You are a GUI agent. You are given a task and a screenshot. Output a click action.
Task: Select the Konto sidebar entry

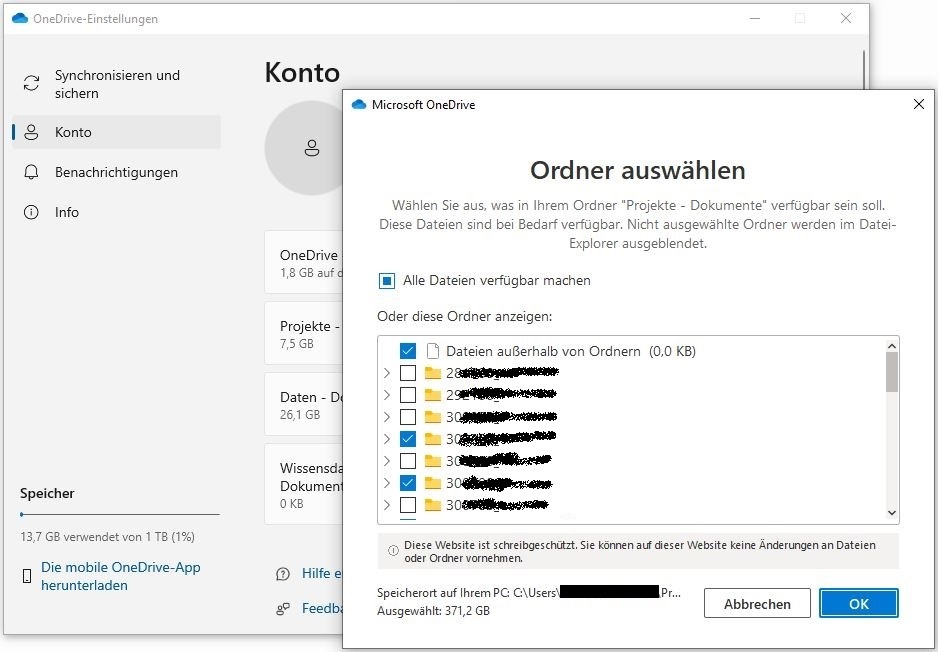click(117, 132)
